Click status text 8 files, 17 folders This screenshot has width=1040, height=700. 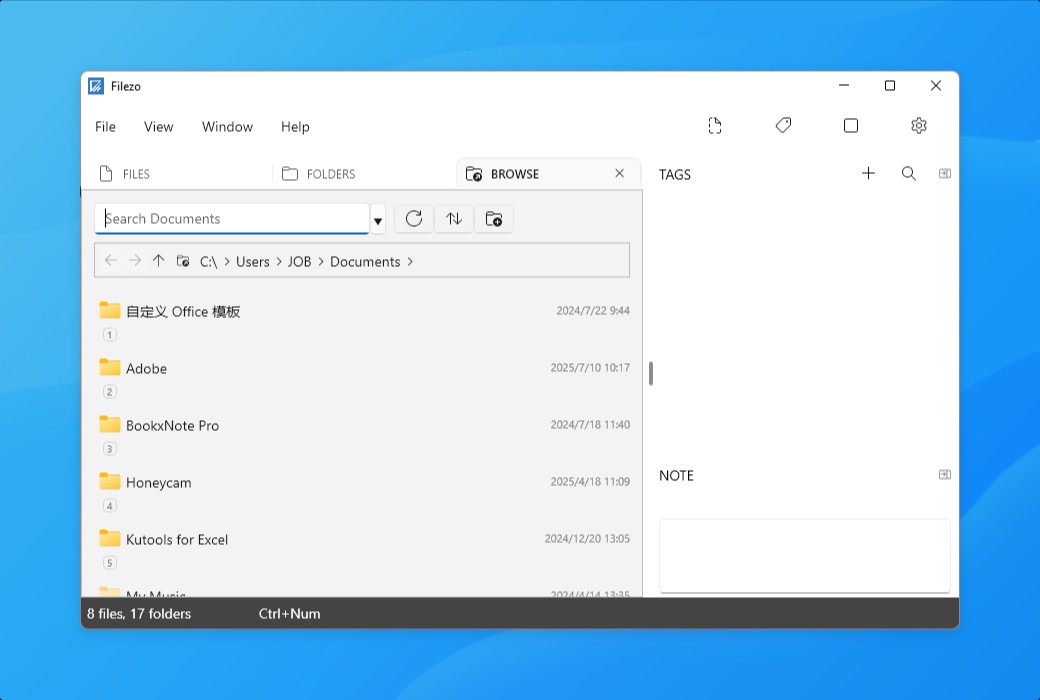tap(139, 614)
